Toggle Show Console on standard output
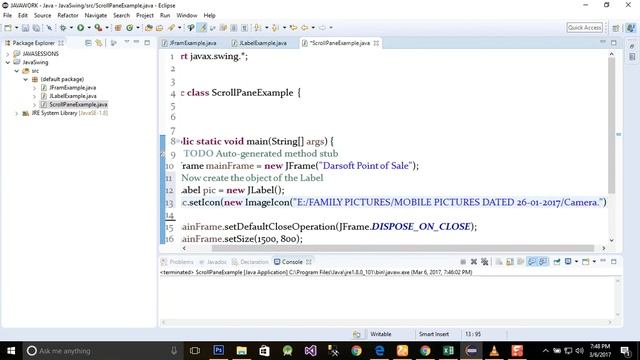This screenshot has height=360, width=640. [532, 262]
